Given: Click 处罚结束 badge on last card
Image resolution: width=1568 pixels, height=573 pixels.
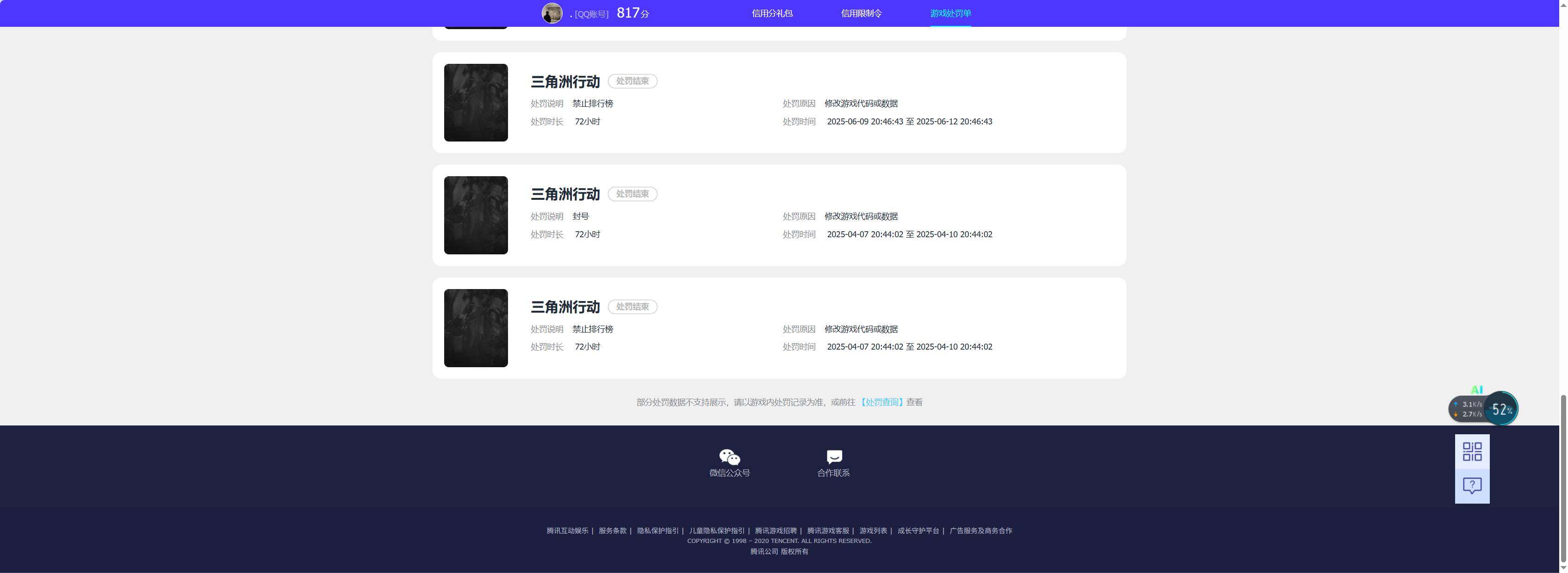Looking at the screenshot, I should [x=632, y=307].
